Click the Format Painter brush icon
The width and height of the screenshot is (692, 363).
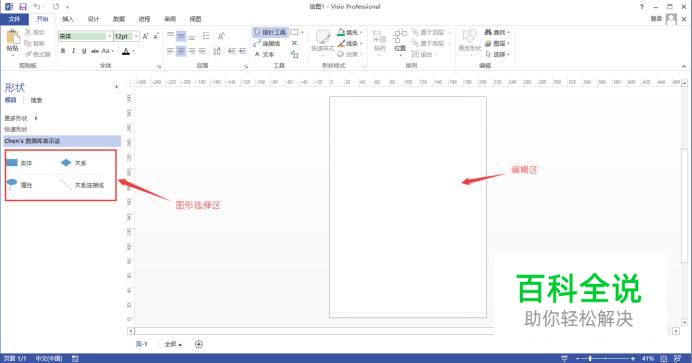(x=28, y=54)
